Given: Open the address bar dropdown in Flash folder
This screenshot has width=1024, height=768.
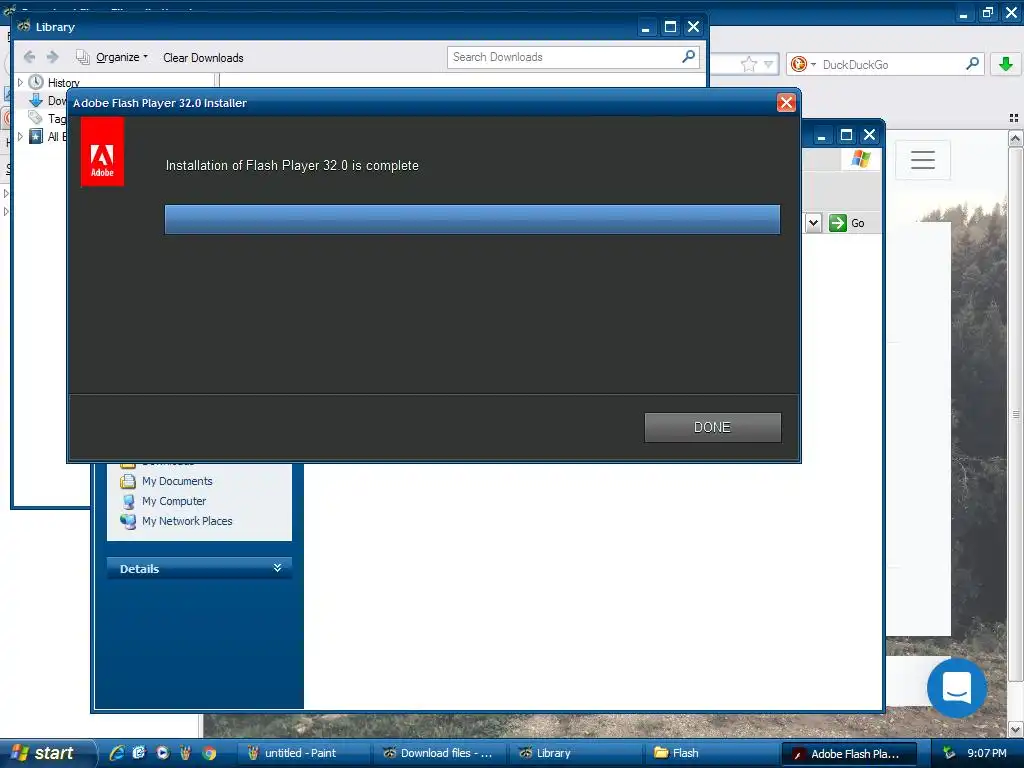Looking at the screenshot, I should (x=813, y=223).
